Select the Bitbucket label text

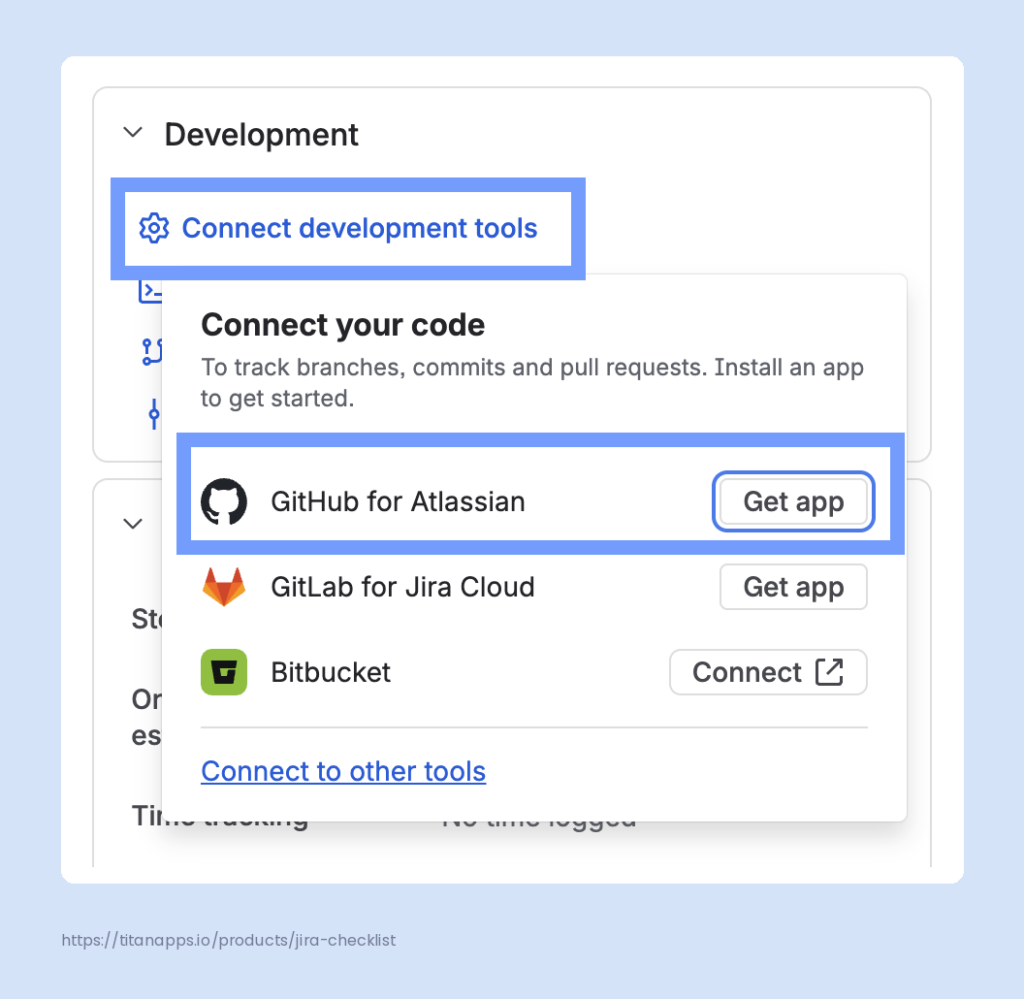(331, 673)
